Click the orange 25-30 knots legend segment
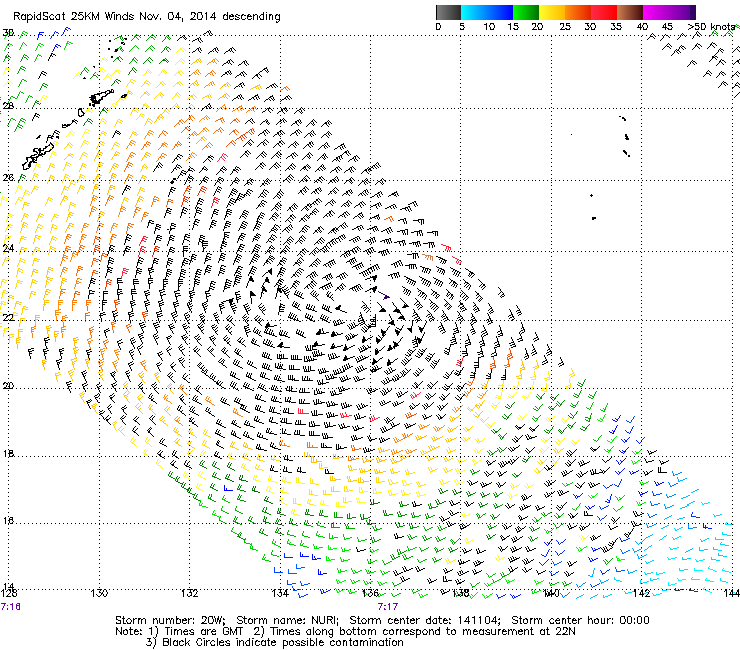This screenshot has height=650, width=740. [578, 12]
